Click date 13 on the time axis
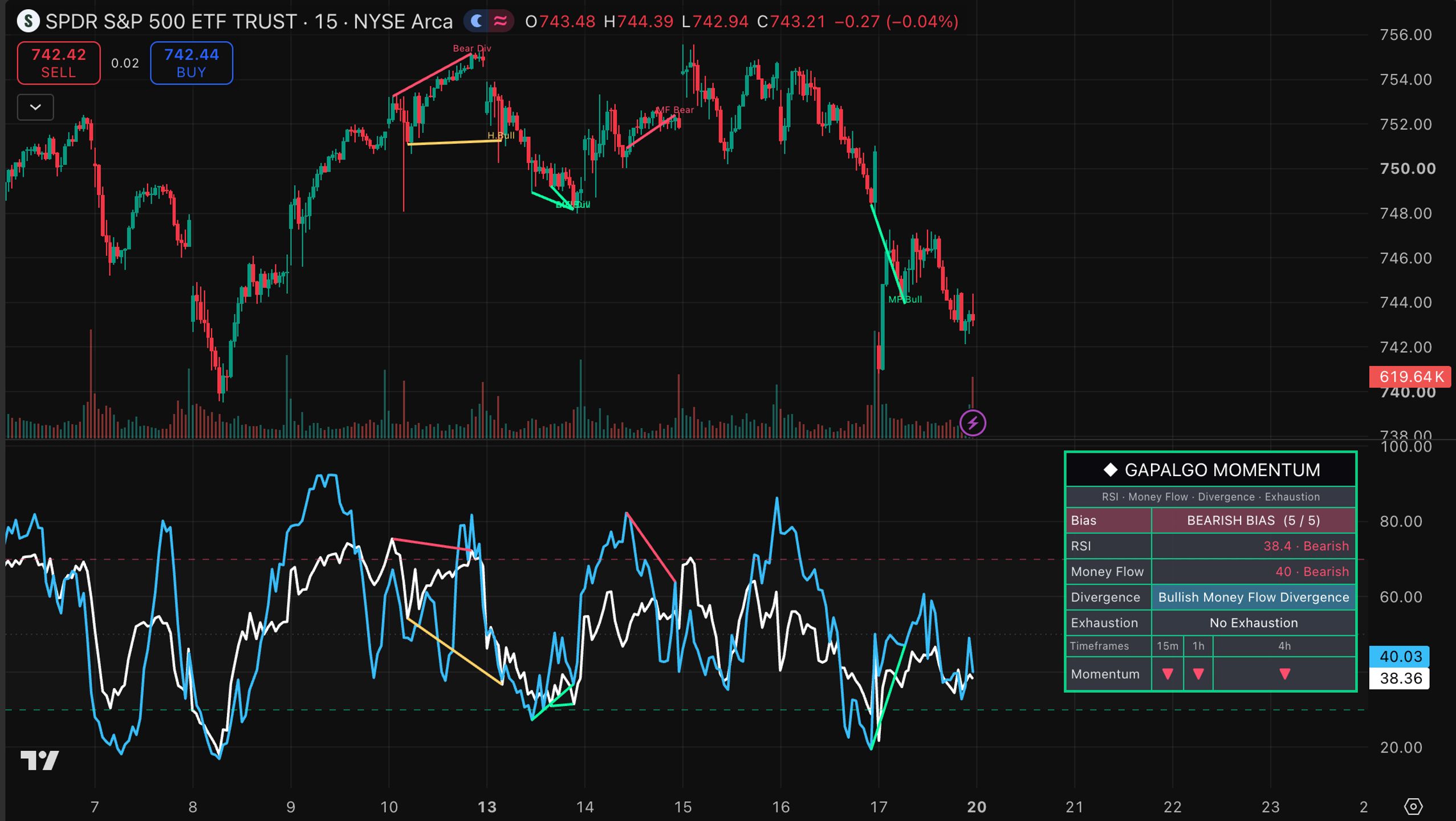The height and width of the screenshot is (821, 1456). (x=487, y=807)
